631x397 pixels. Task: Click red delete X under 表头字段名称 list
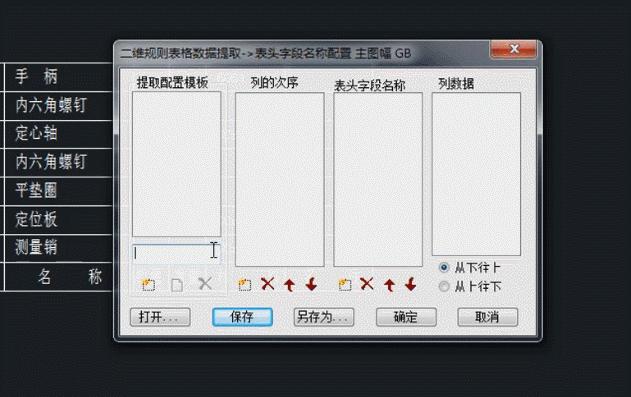coord(367,284)
